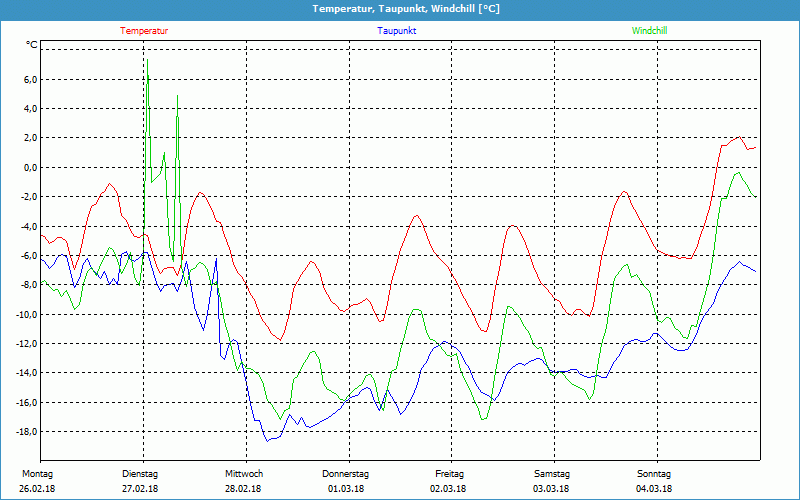Click the -8,0 y-axis value
Screen dimensions: 800x500
(29, 285)
